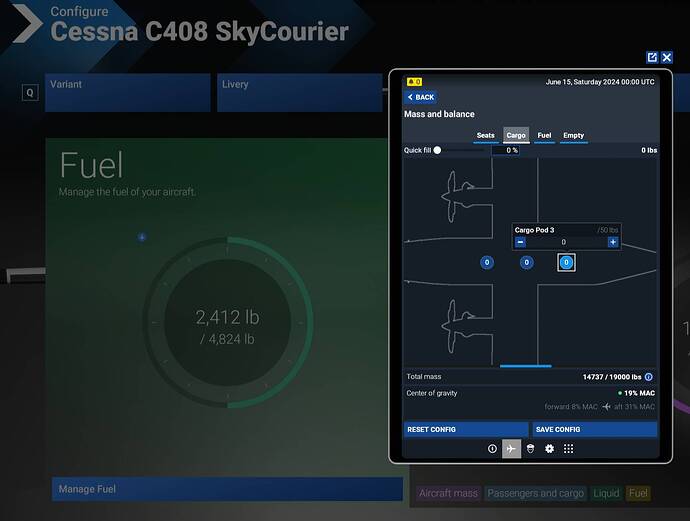Select the highlighted rear cargo pod marker

[566, 263]
